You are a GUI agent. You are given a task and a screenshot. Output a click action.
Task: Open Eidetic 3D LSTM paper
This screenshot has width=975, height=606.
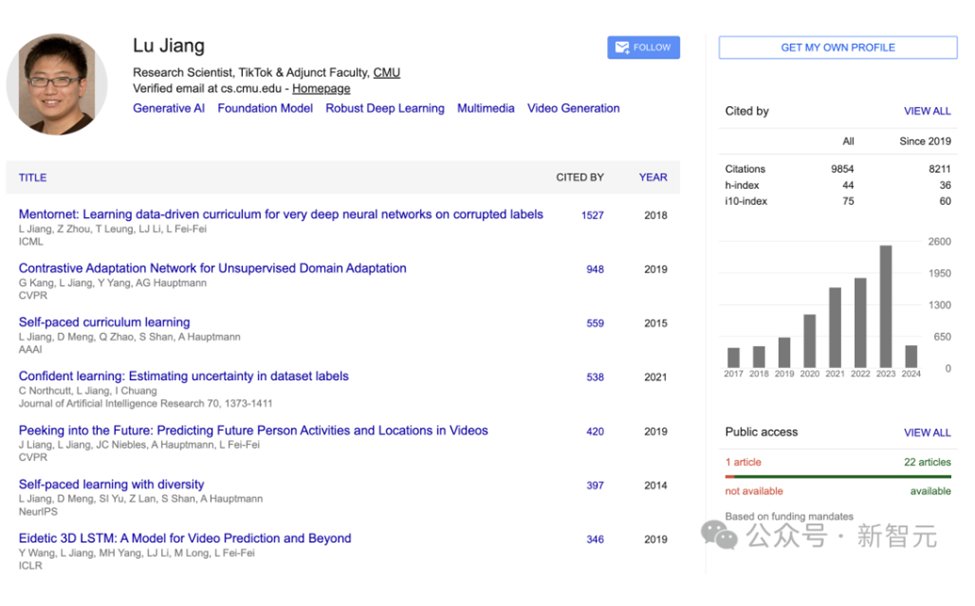click(185, 538)
